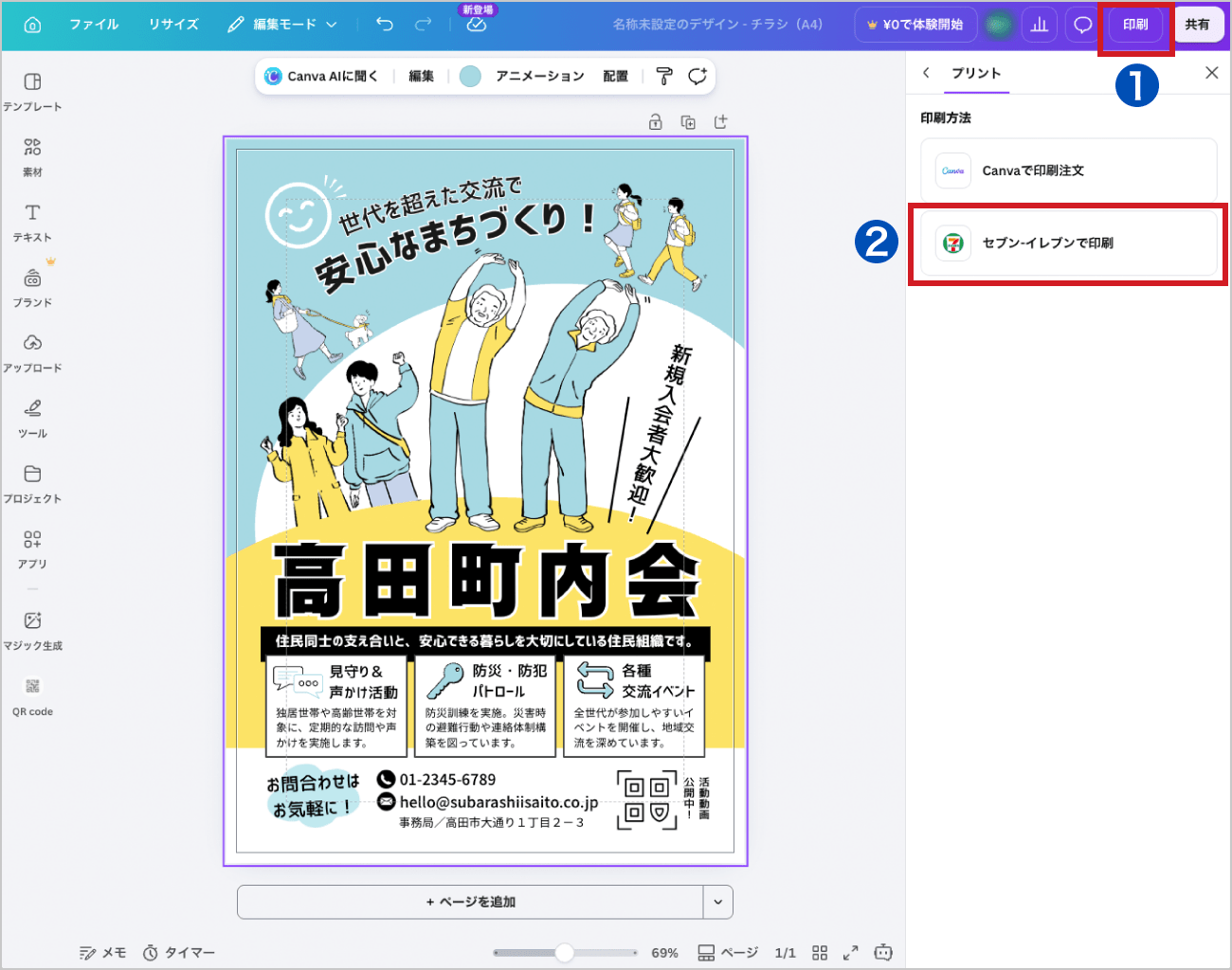Open the comments speech bubble
Screen dimensions: 1232x970
pyautogui.click(x=1081, y=25)
